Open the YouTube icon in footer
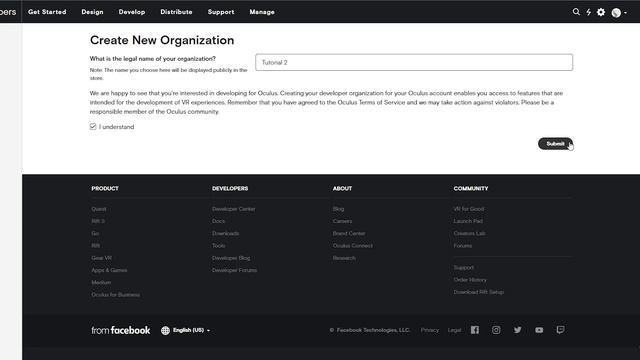640x360 pixels. point(539,330)
